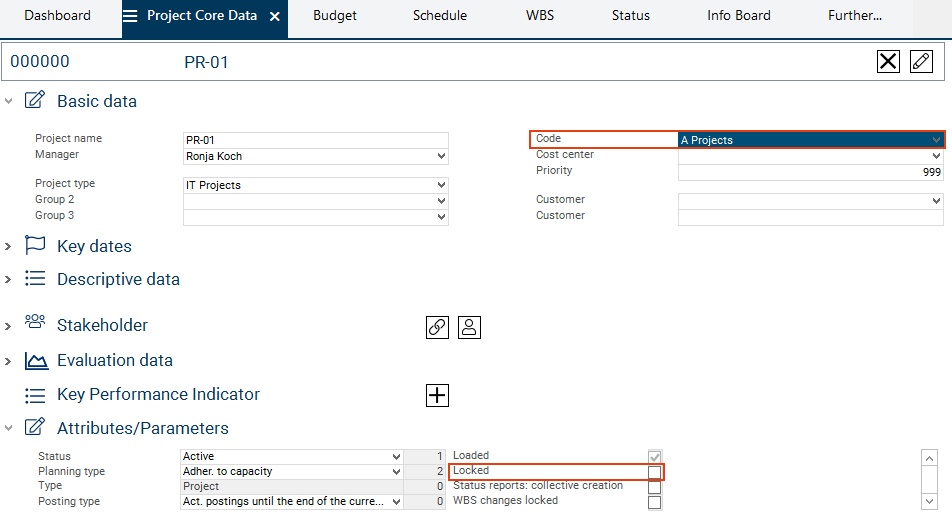This screenshot has height=518, width=952.
Task: Open the Code dropdown showing A Projects
Action: pyautogui.click(x=810, y=140)
